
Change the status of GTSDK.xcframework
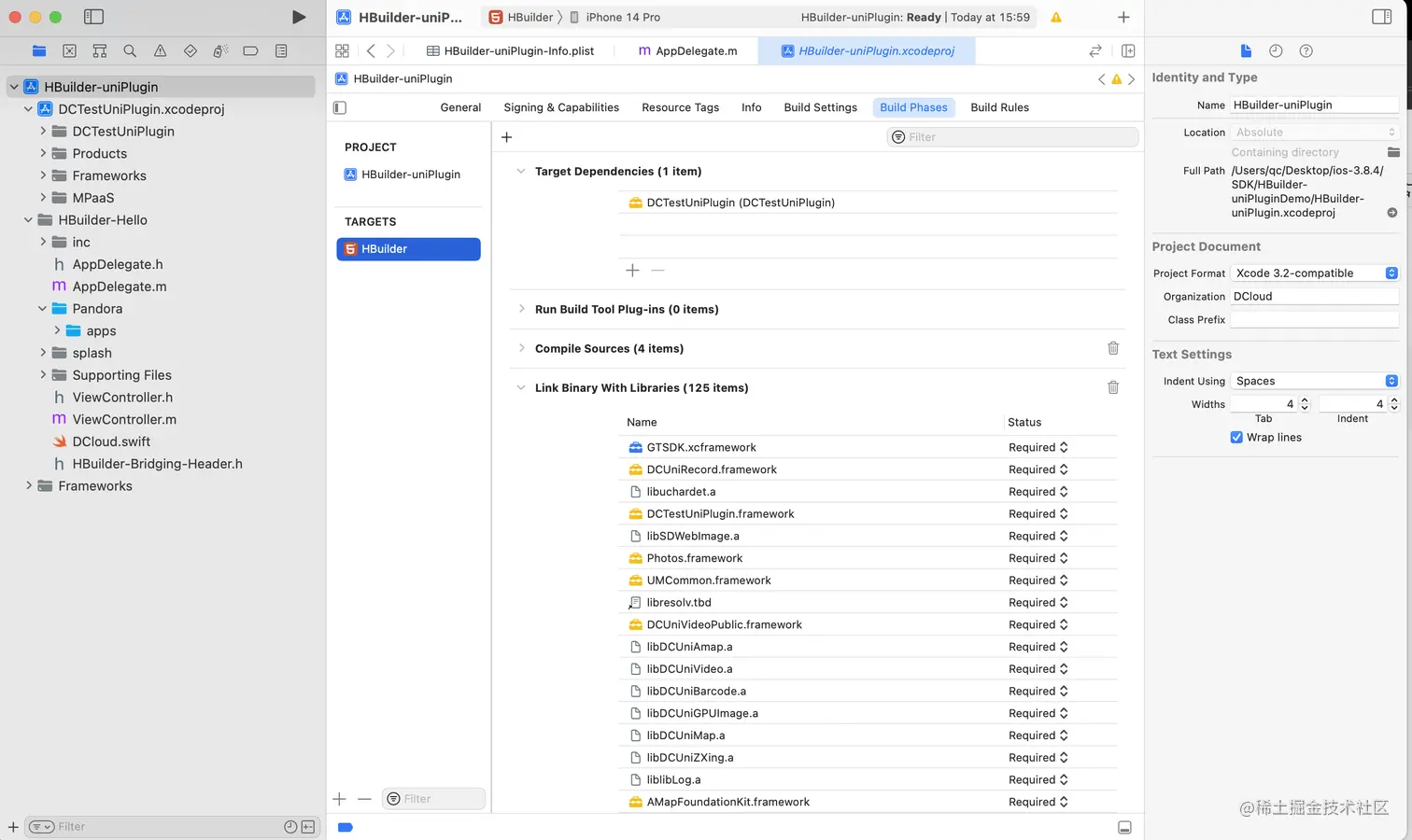click(x=1038, y=448)
